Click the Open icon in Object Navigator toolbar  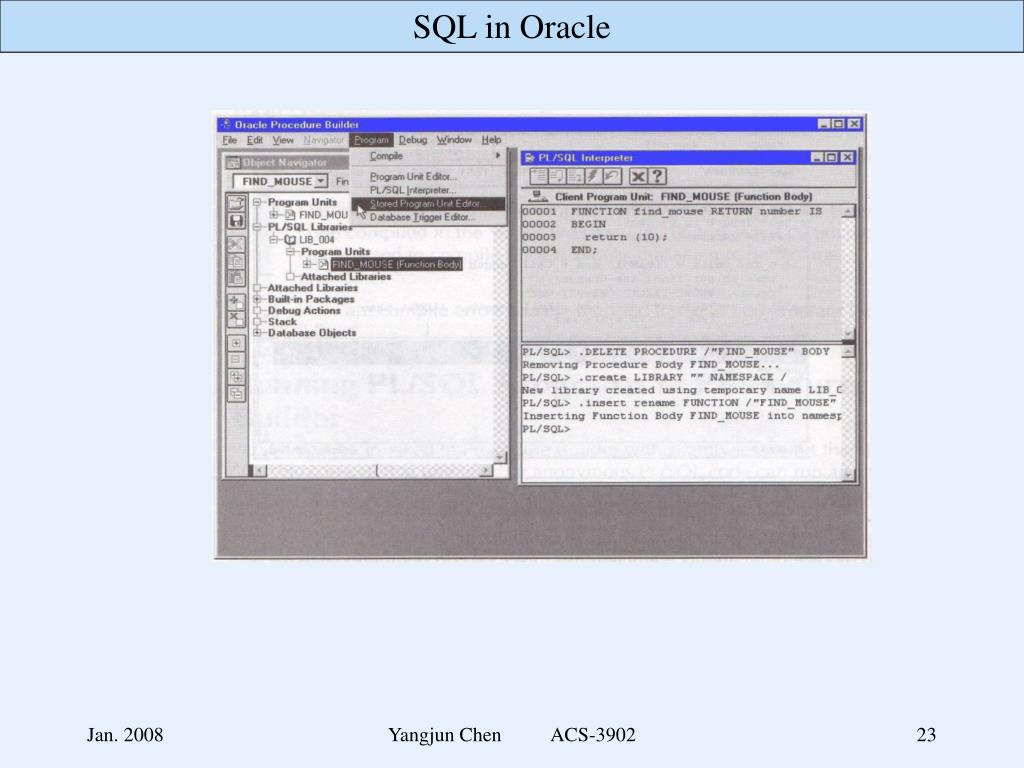point(236,203)
